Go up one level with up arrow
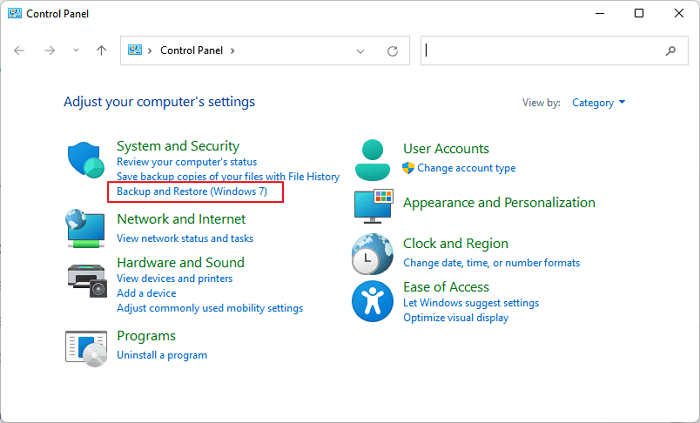 [101, 51]
